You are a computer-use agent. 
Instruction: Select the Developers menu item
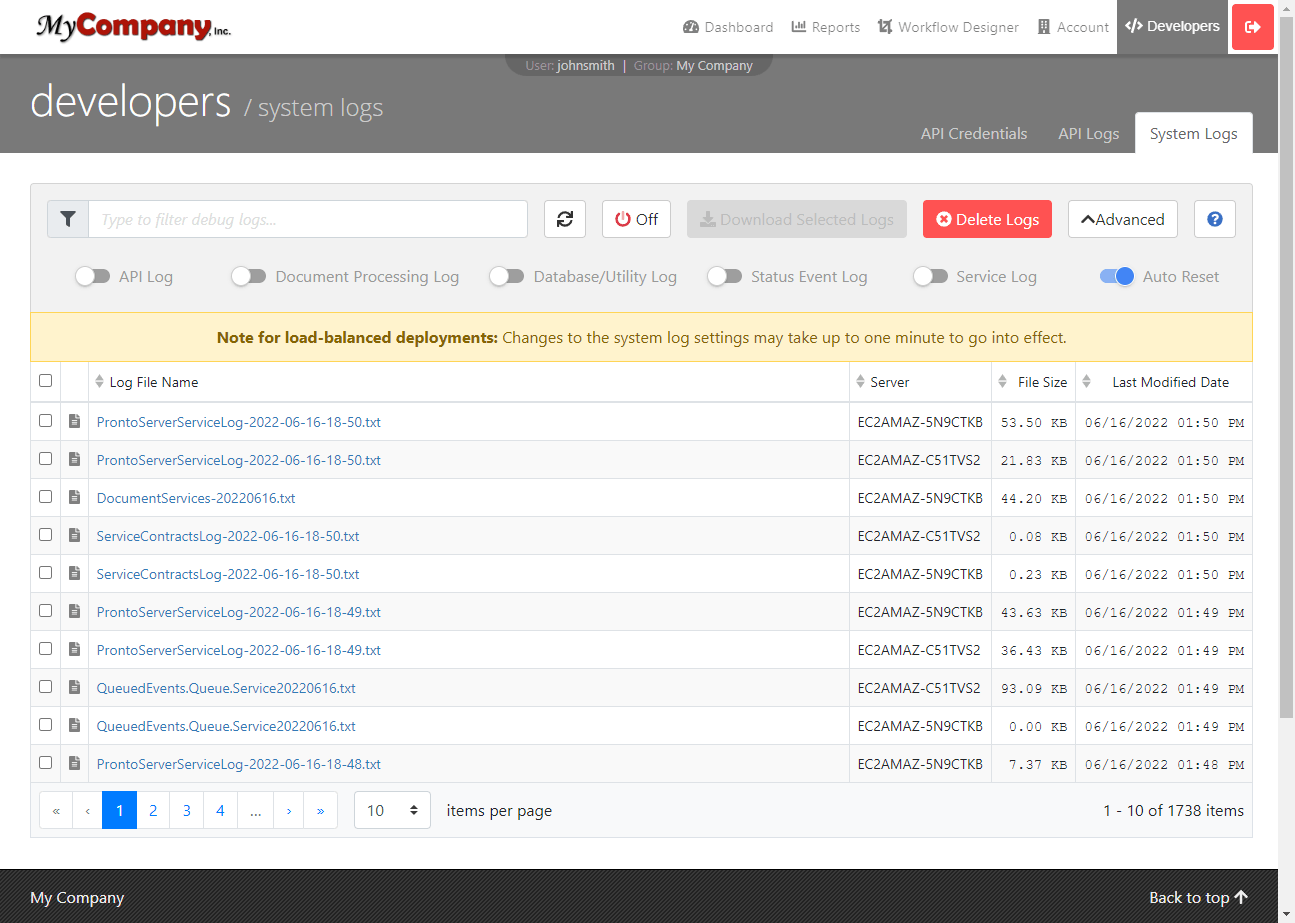pyautogui.click(x=1172, y=27)
